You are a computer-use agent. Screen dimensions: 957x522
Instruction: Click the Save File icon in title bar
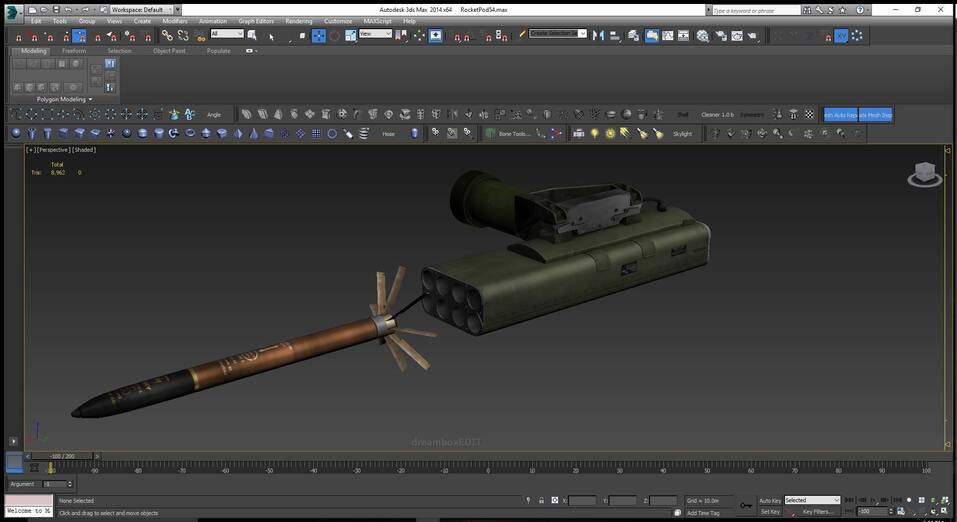tap(55, 9)
